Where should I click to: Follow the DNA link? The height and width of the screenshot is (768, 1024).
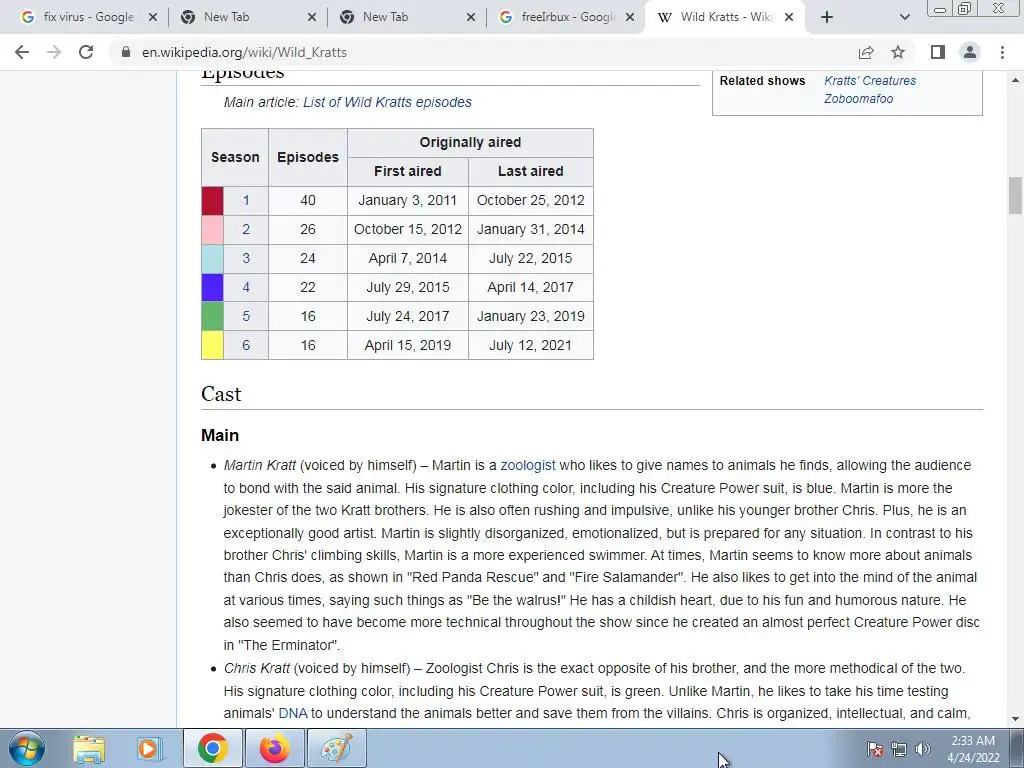pos(293,713)
